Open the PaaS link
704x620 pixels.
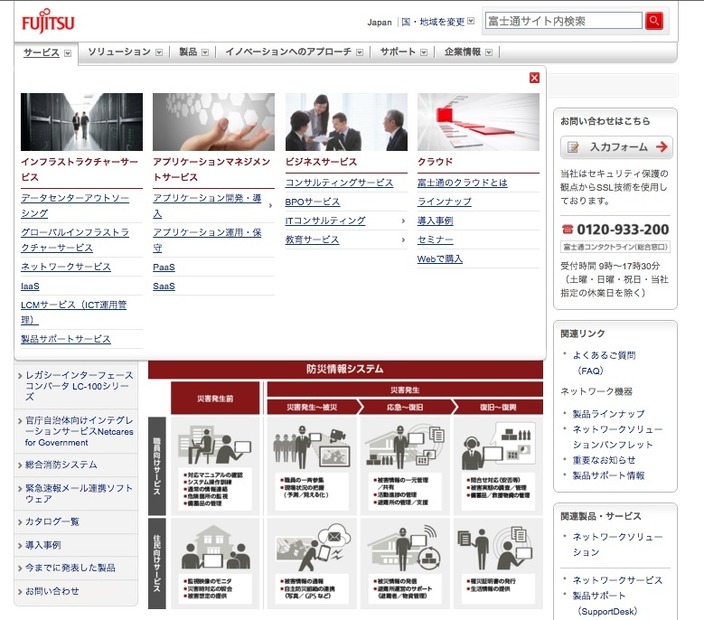164,267
